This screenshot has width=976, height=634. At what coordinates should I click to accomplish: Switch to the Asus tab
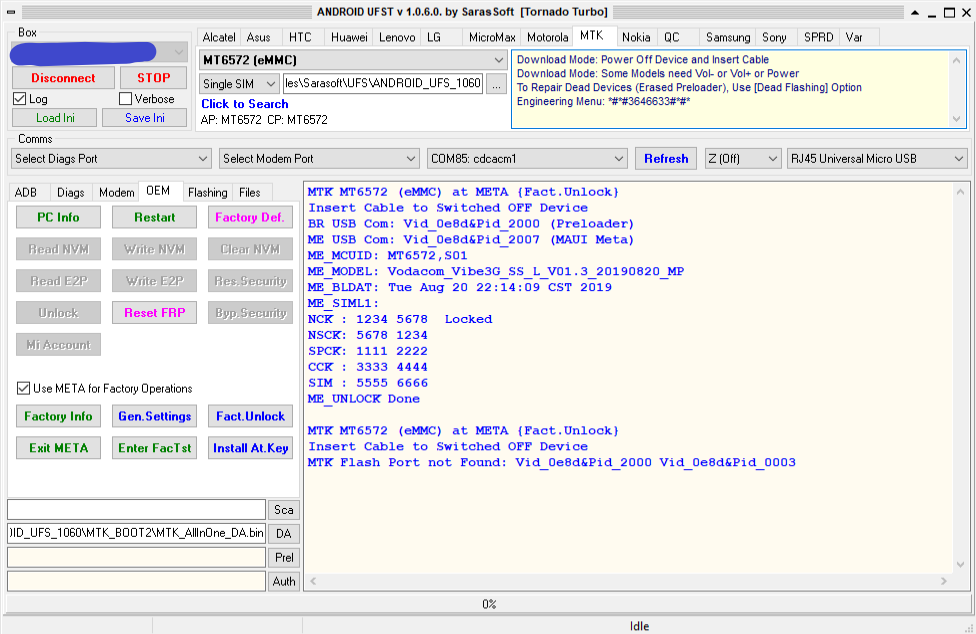tap(258, 37)
